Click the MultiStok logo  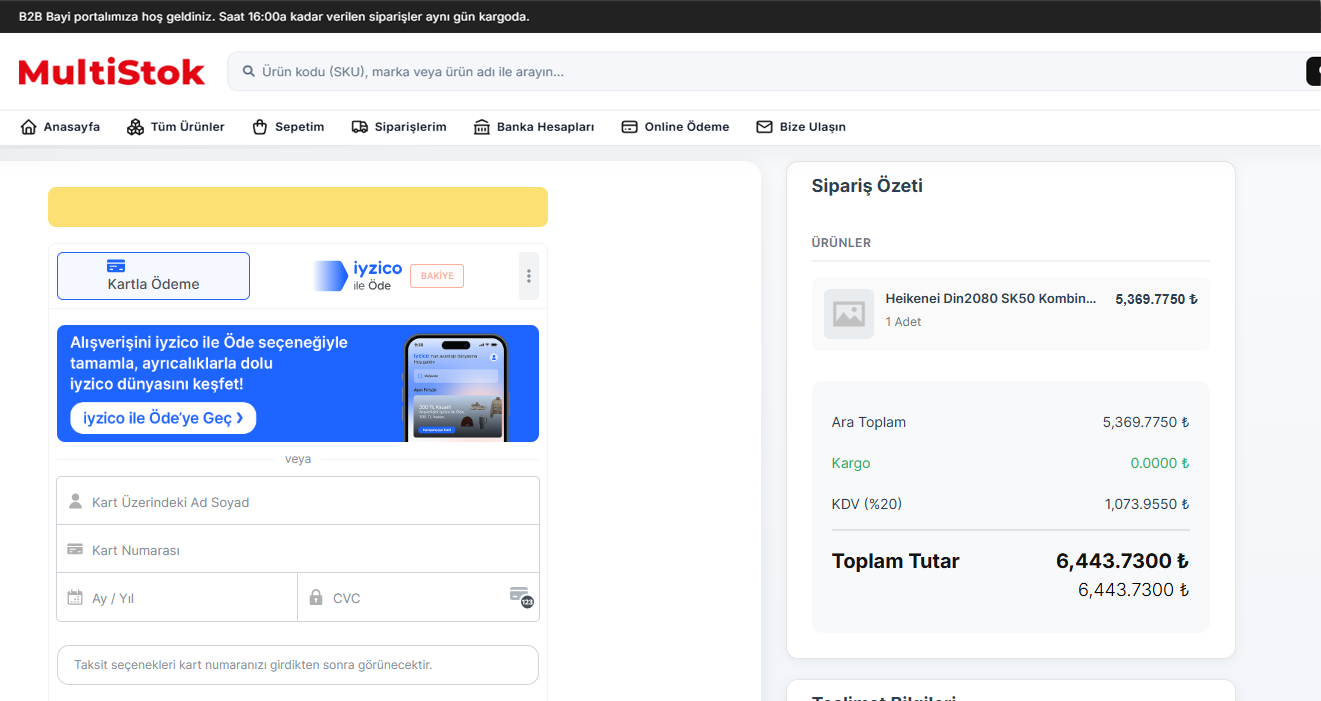tap(112, 72)
